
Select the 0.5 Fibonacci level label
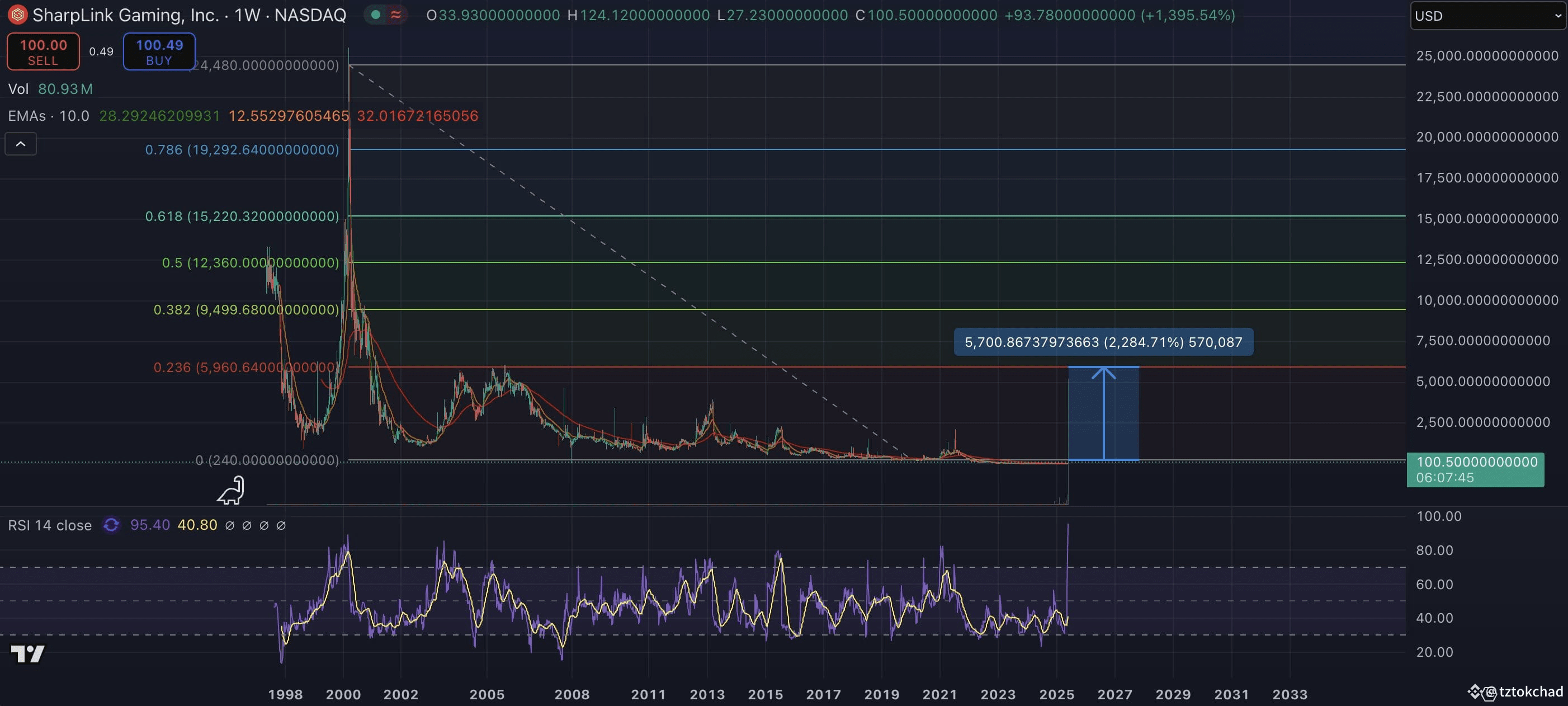[x=250, y=262]
